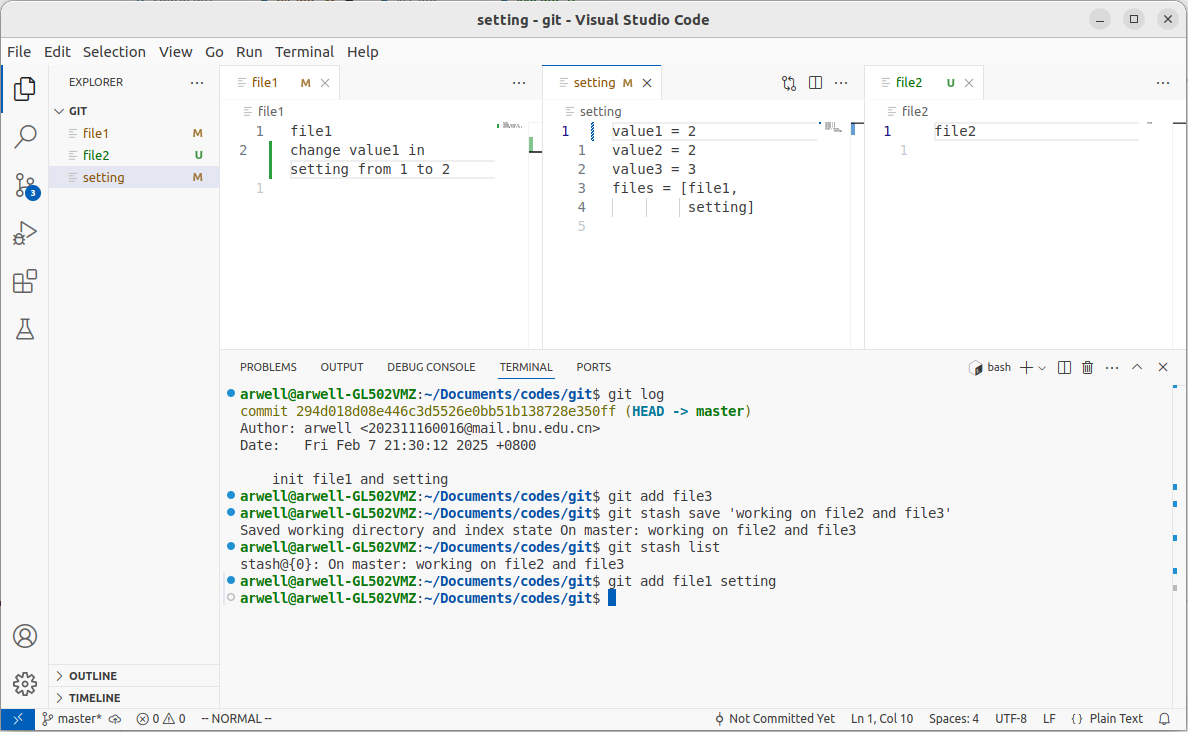Viewport: 1188px width, 732px height.
Task: Open the new terminal launch profile dropdown
Action: 1042,368
